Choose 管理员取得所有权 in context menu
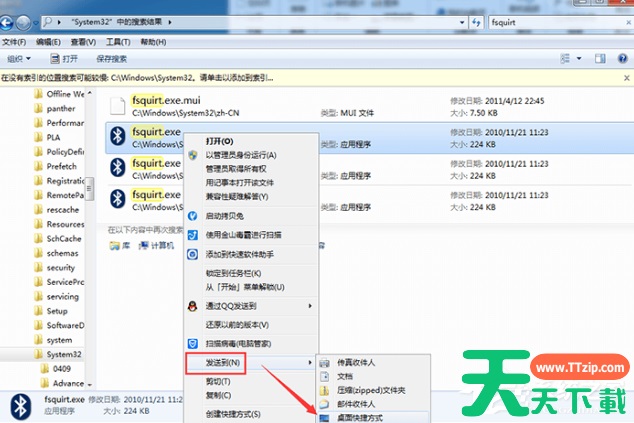 [236, 169]
